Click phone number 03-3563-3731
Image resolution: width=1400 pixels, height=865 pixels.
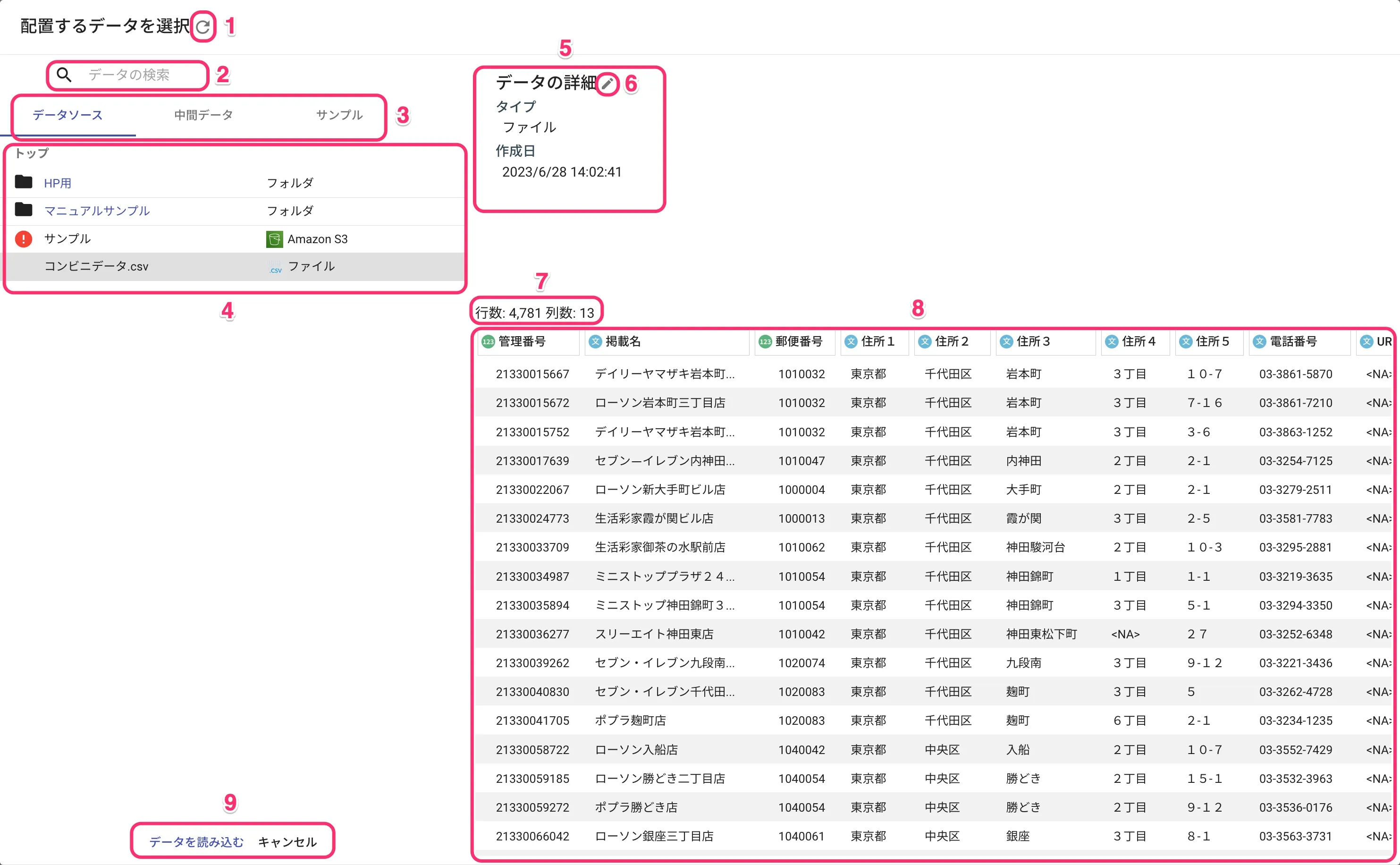(1296, 836)
